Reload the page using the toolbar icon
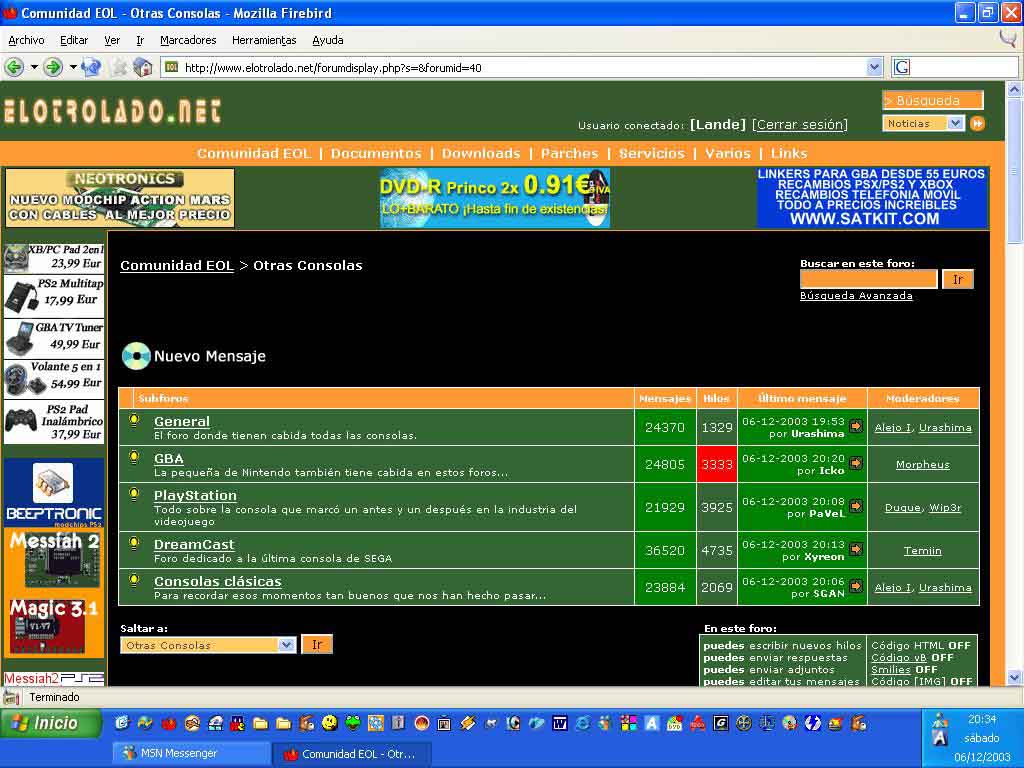The width and height of the screenshot is (1024, 768). pos(92,67)
